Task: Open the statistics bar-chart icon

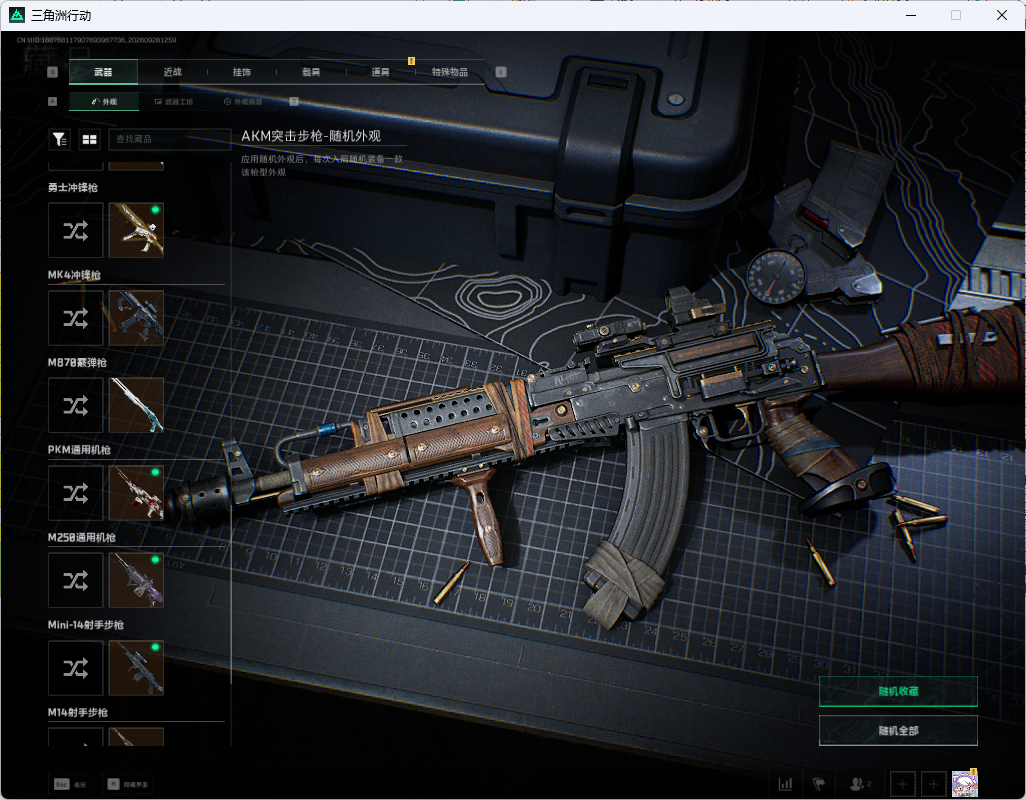Action: click(x=785, y=784)
